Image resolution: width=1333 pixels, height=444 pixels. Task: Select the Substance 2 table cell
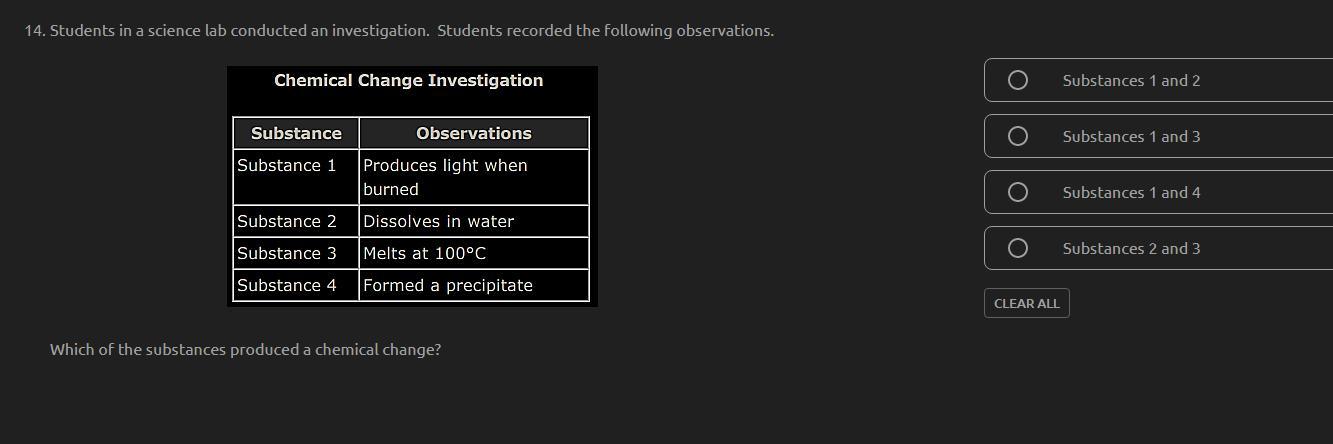point(287,222)
